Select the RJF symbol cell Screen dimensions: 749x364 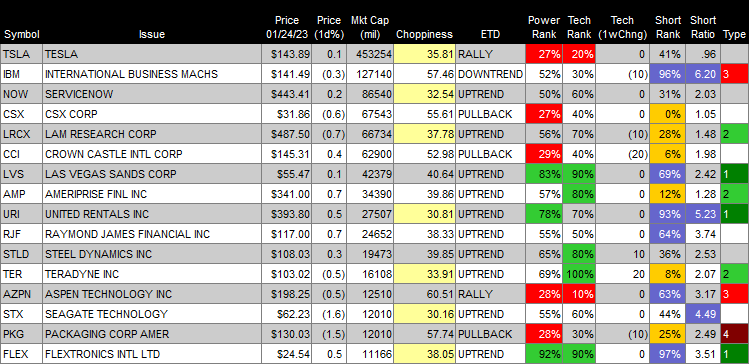(21, 234)
